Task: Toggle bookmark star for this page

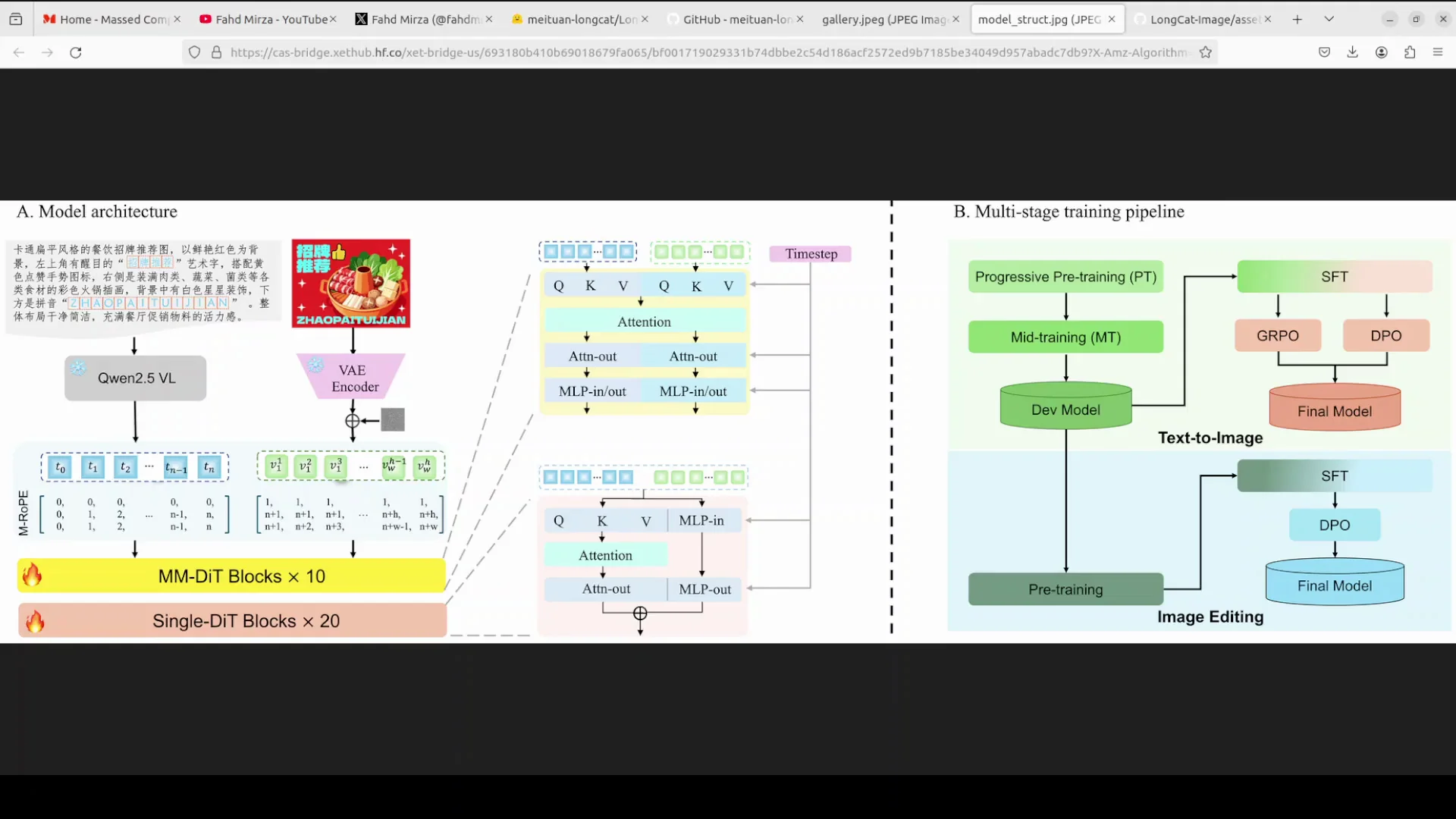Action: point(1206,52)
